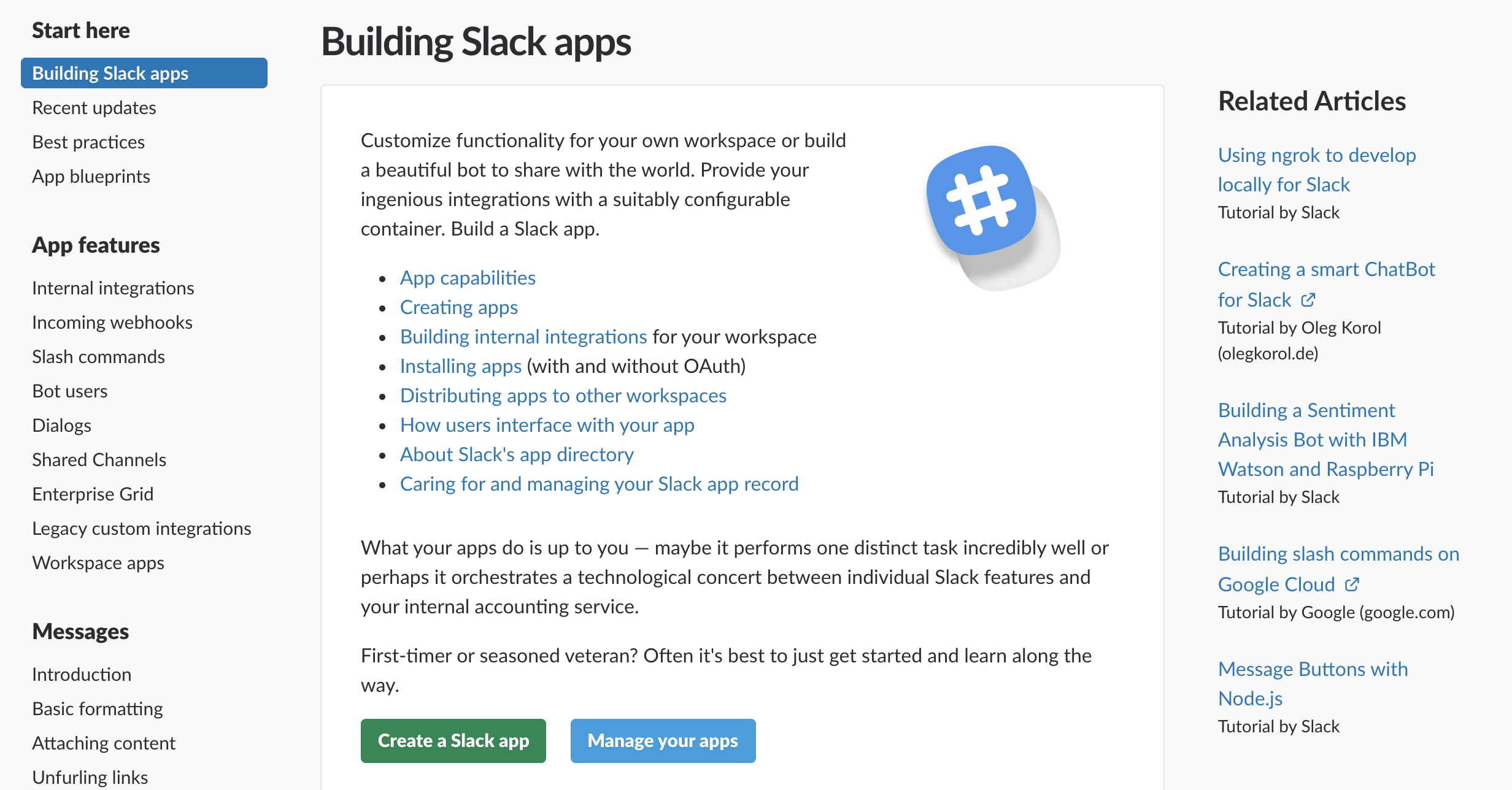Select Internal integrations sidebar link
The image size is (1512, 790).
(x=112, y=289)
